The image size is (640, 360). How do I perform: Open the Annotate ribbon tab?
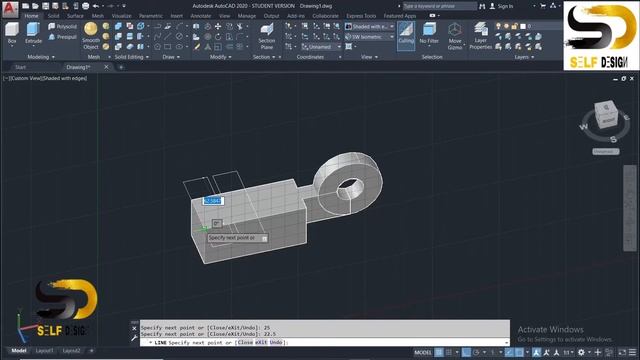click(x=201, y=16)
